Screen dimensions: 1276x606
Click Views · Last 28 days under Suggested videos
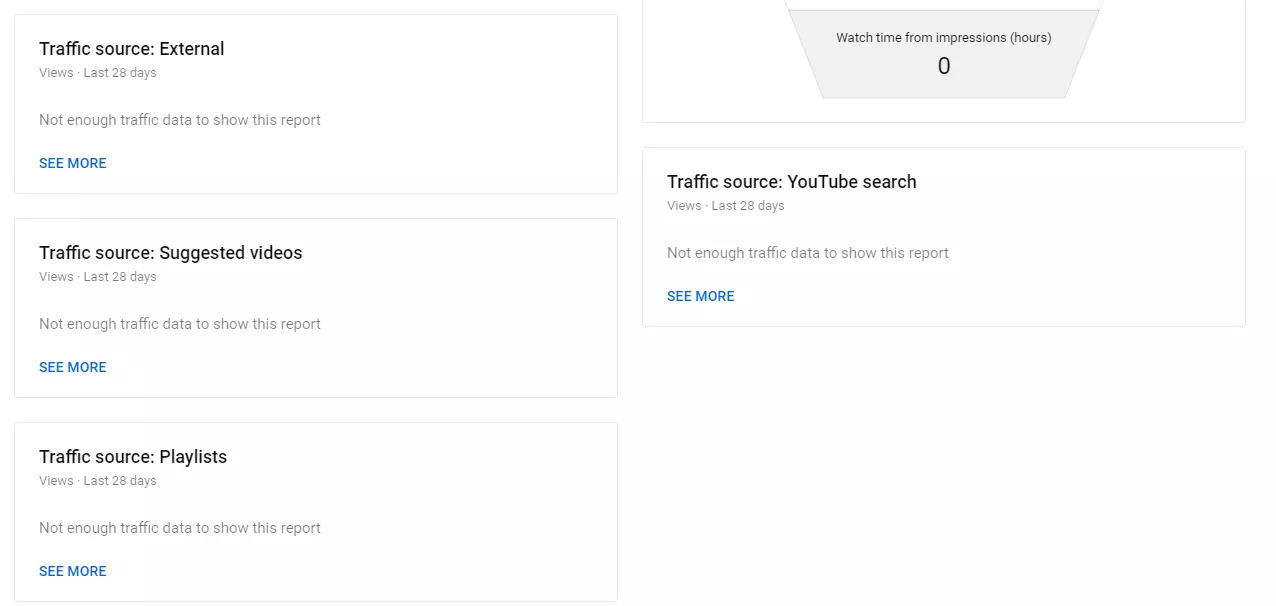[97, 277]
